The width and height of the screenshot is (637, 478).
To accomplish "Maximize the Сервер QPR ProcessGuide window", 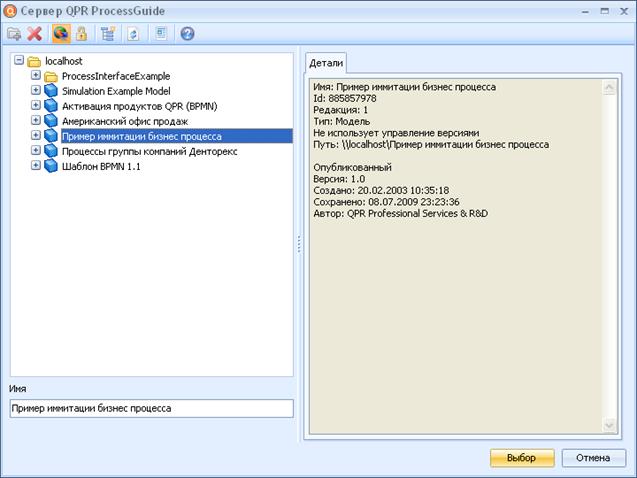I will pos(605,11).
